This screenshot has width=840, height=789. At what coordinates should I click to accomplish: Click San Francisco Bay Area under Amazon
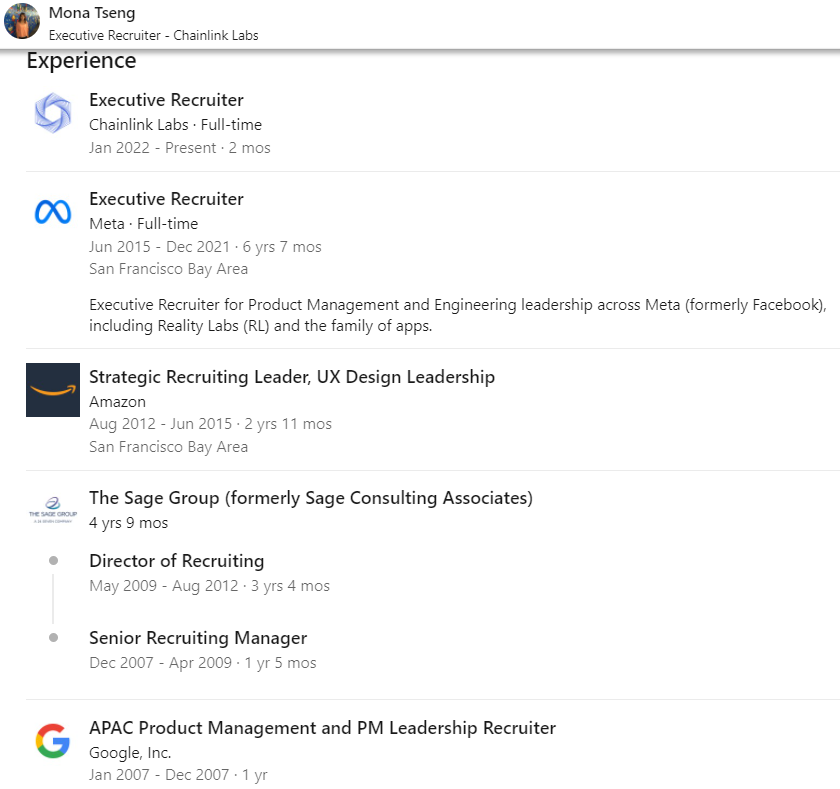pos(168,447)
